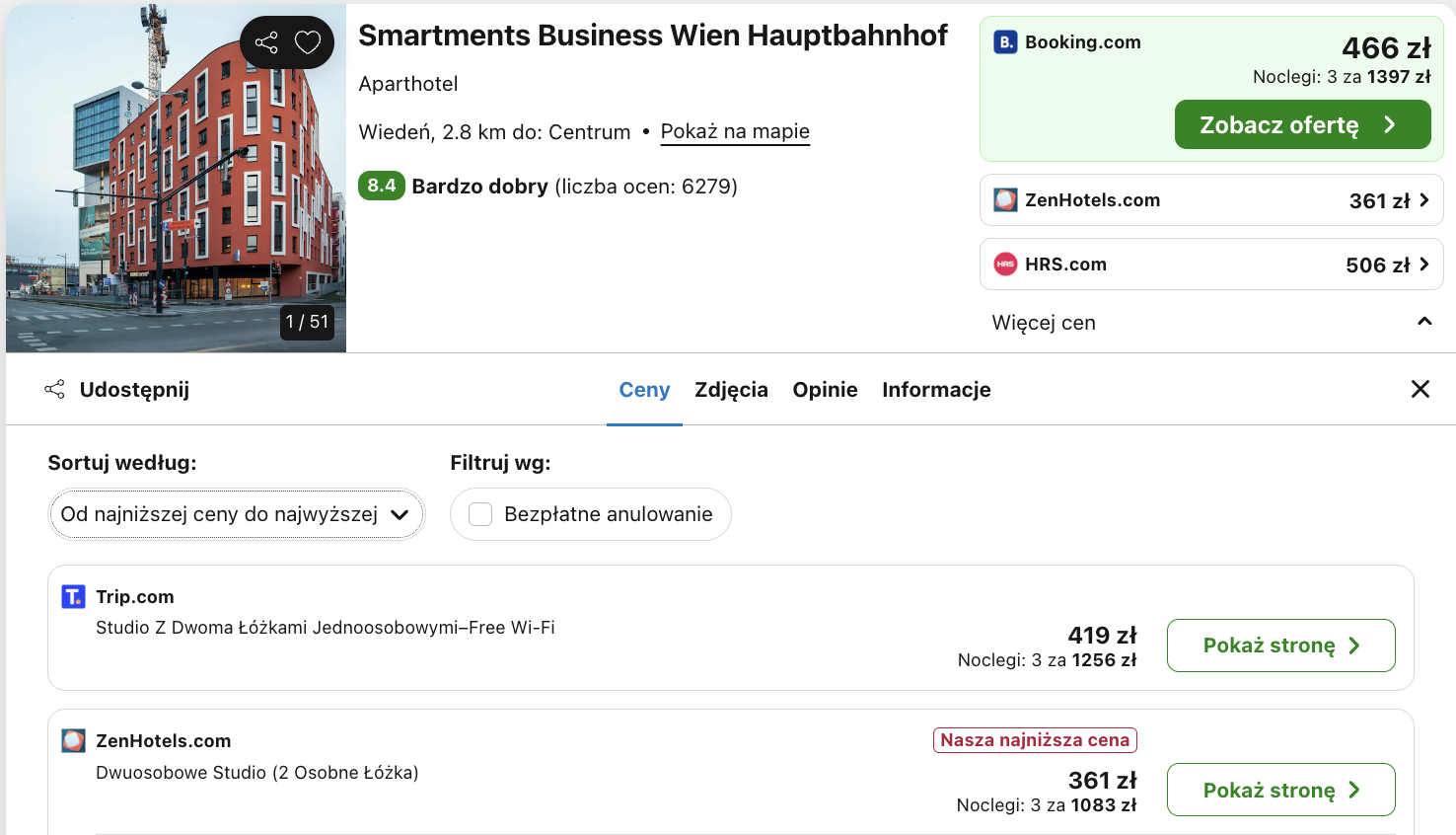This screenshot has width=1456, height=835.
Task: Open sort dropdown Od najniższej ceny
Action: (x=237, y=514)
